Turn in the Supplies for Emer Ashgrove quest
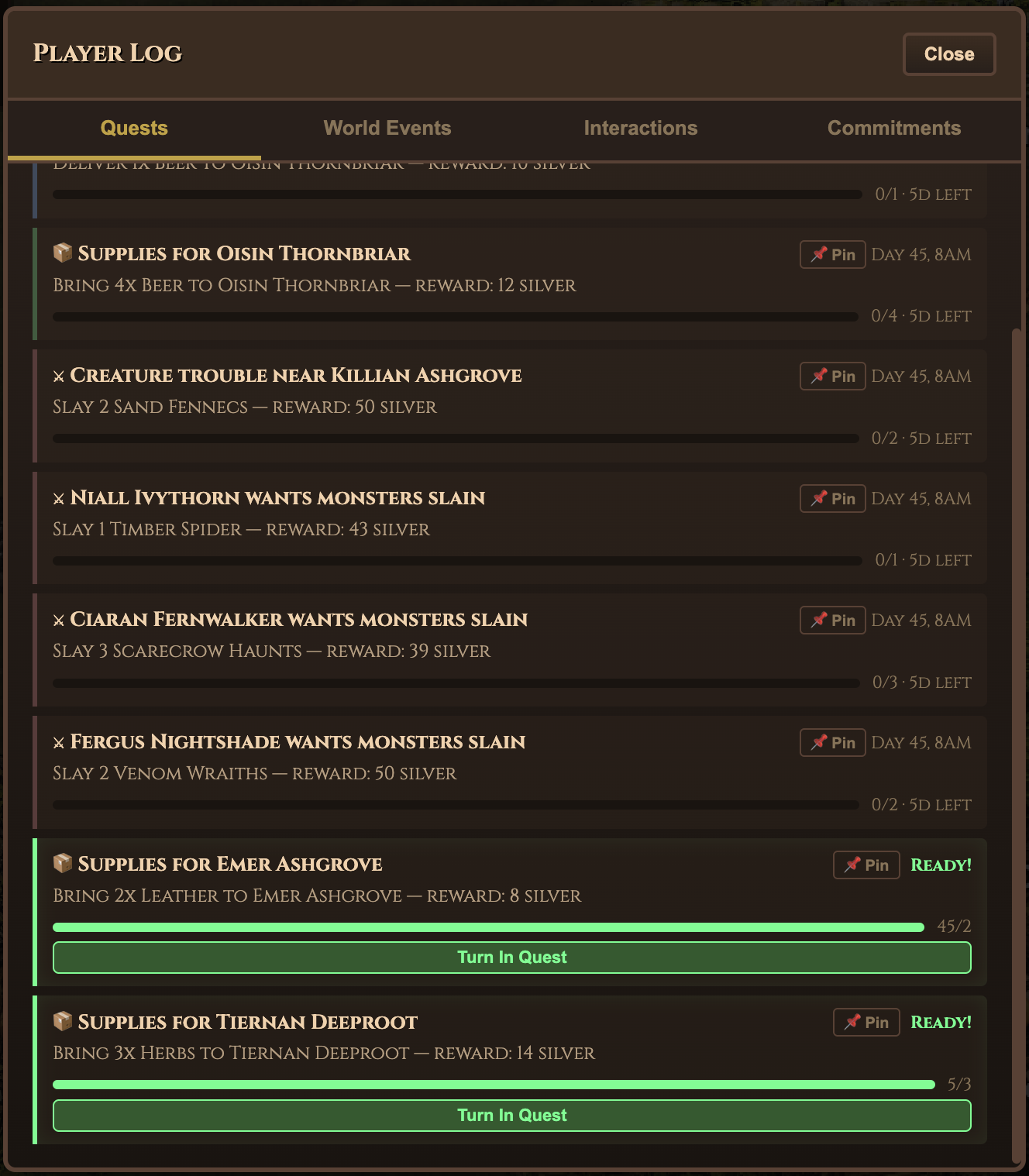Viewport: 1029px width, 1176px height. point(511,958)
